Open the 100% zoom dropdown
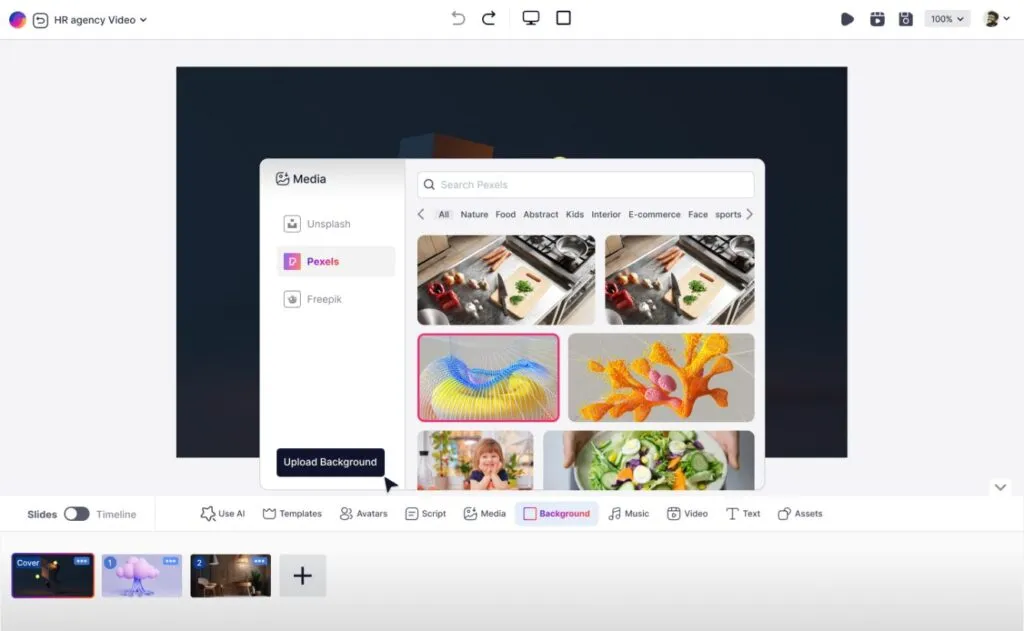The height and width of the screenshot is (631, 1024). [946, 19]
